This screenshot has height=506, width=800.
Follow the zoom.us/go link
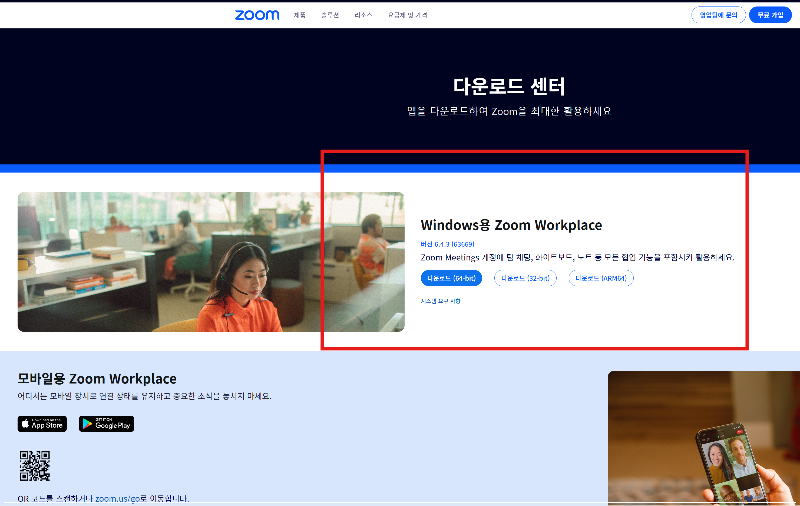(117, 498)
